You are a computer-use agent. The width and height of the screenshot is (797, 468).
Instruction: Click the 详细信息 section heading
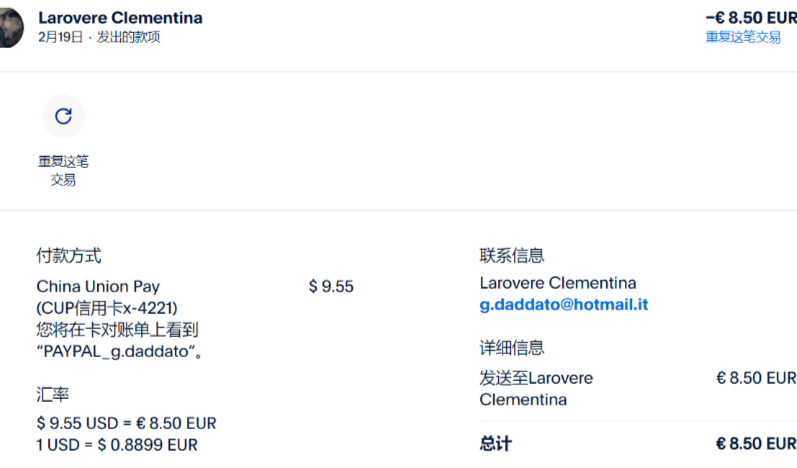click(x=512, y=348)
